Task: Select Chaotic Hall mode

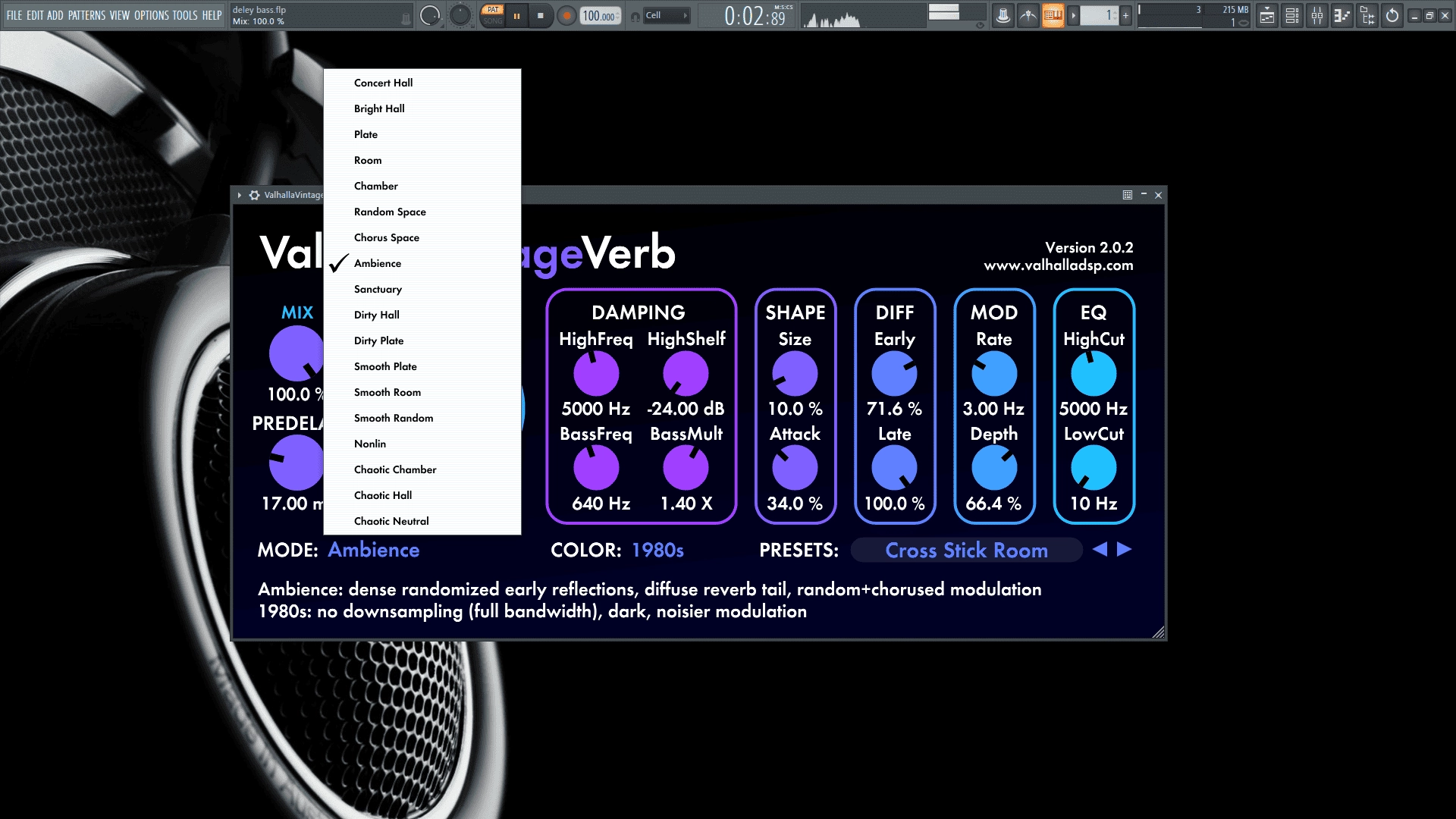Action: (422, 495)
